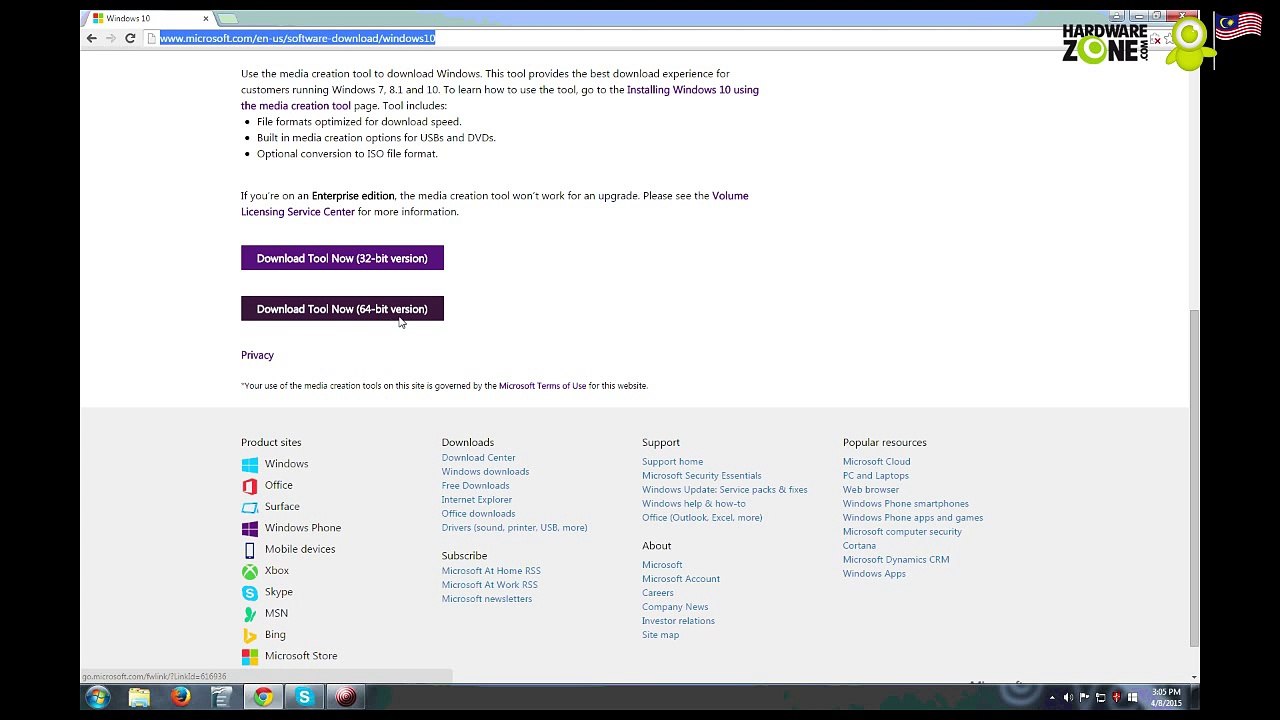1280x720 pixels.
Task: Open the Privacy link
Action: pyautogui.click(x=257, y=355)
